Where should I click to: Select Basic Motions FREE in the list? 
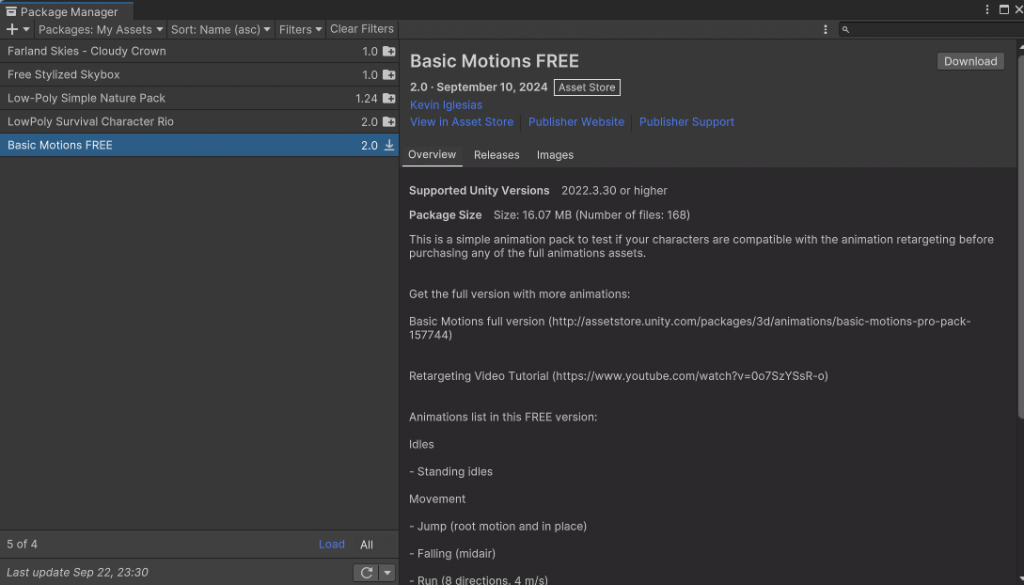tap(199, 145)
